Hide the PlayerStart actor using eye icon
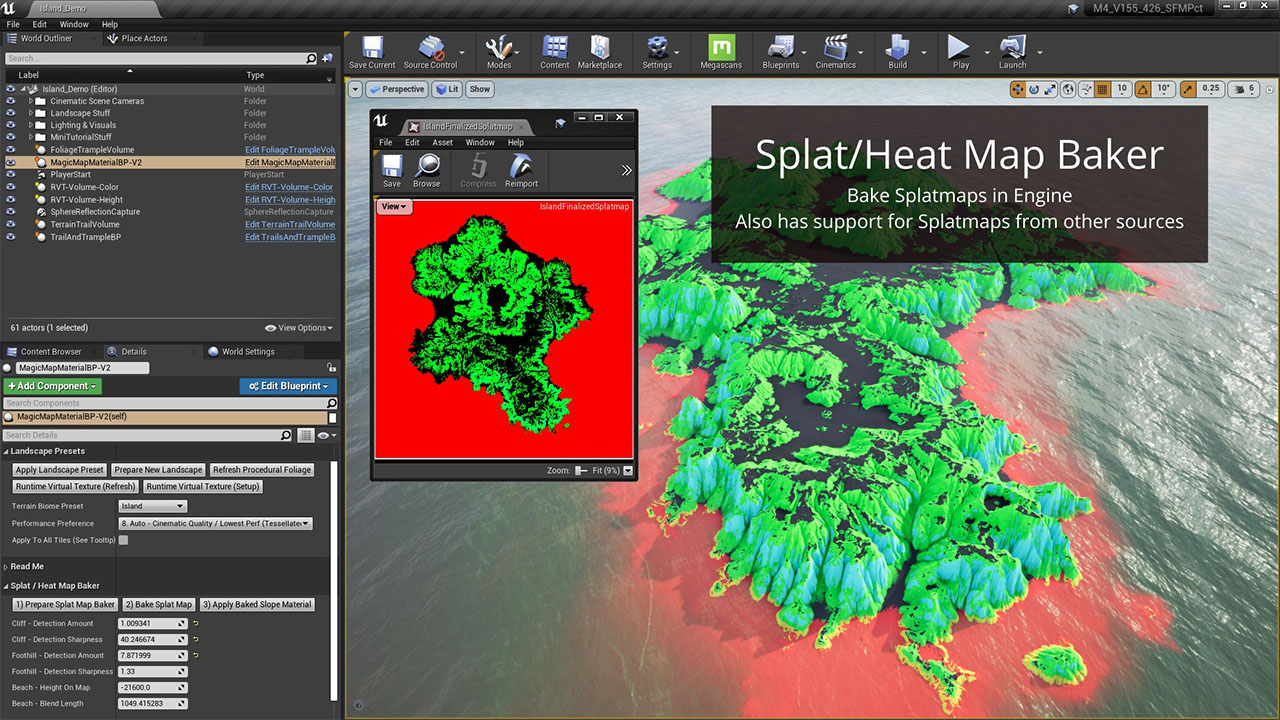Image resolution: width=1280 pixels, height=720 pixels. point(11,174)
